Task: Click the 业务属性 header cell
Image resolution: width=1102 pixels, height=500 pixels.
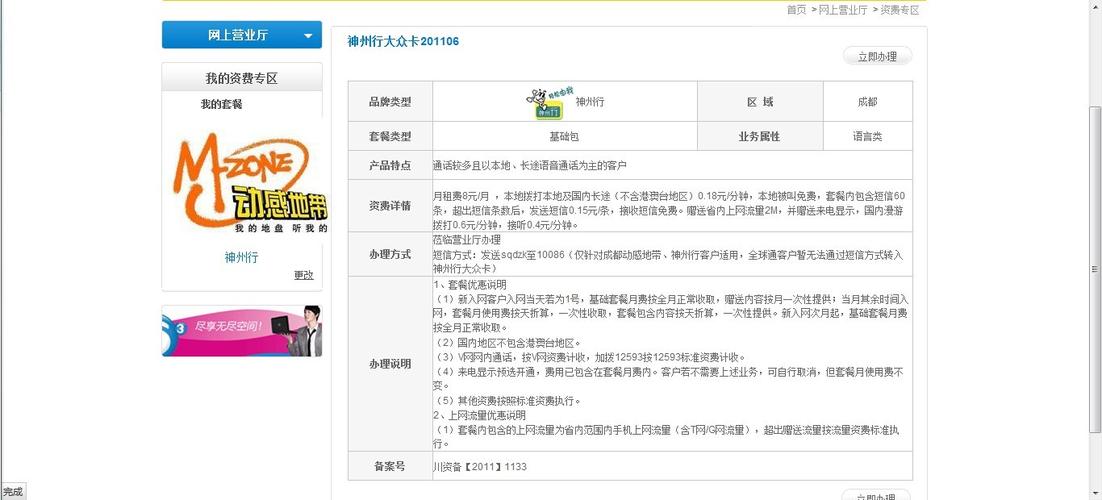Action: 760,136
